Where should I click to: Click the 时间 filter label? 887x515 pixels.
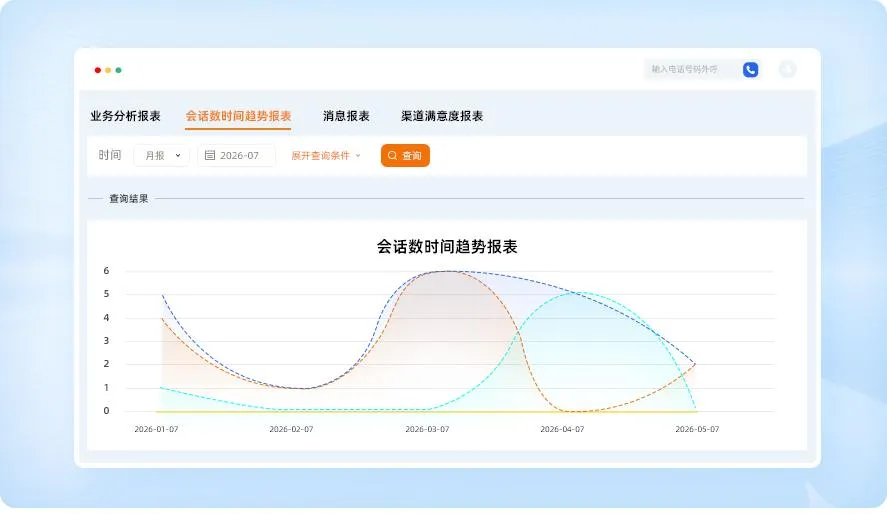[x=110, y=155]
